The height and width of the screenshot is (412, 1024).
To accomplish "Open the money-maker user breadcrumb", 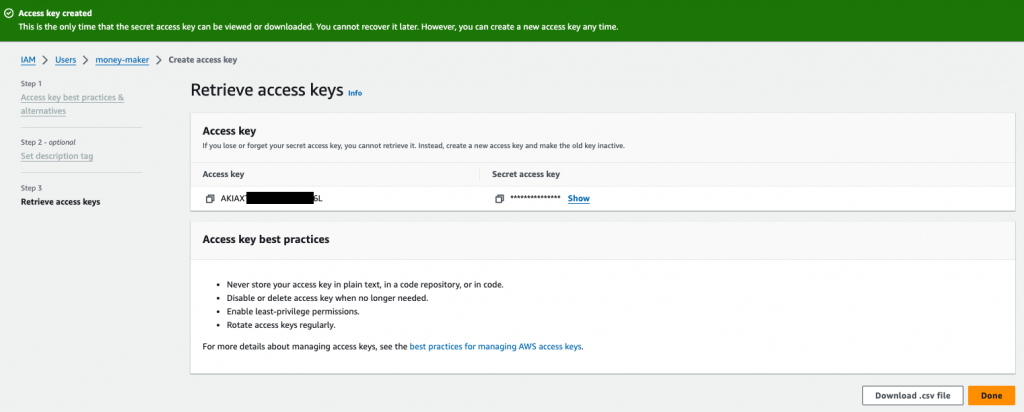I will (122, 60).
